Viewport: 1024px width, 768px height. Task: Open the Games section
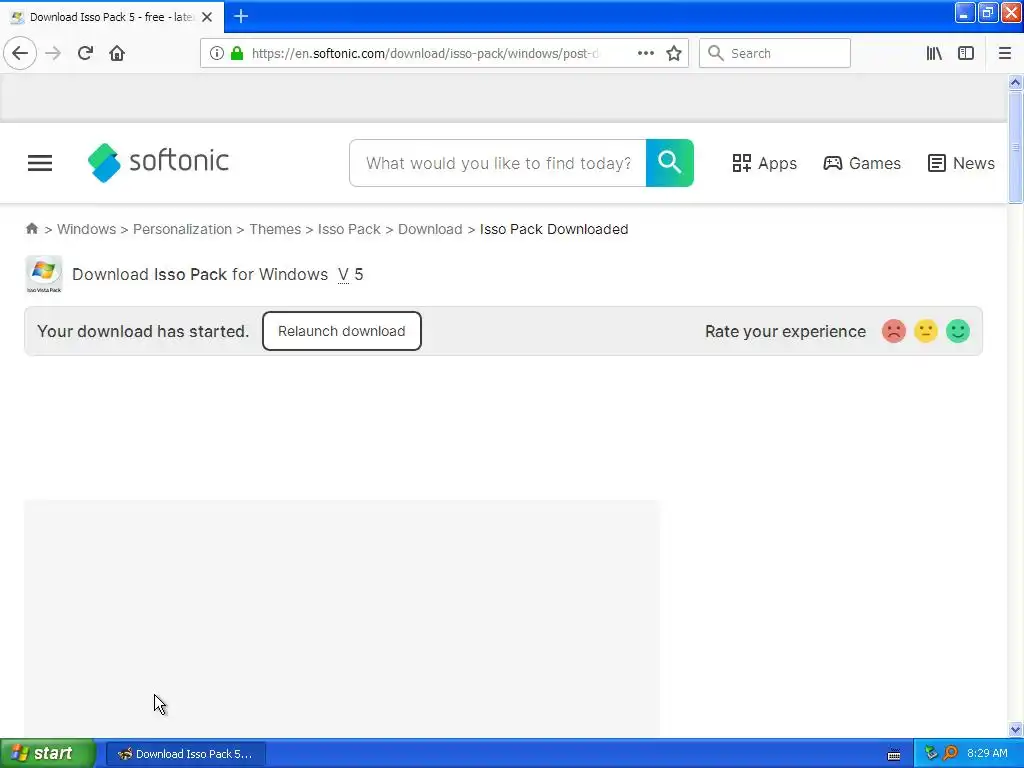pyautogui.click(x=861, y=163)
